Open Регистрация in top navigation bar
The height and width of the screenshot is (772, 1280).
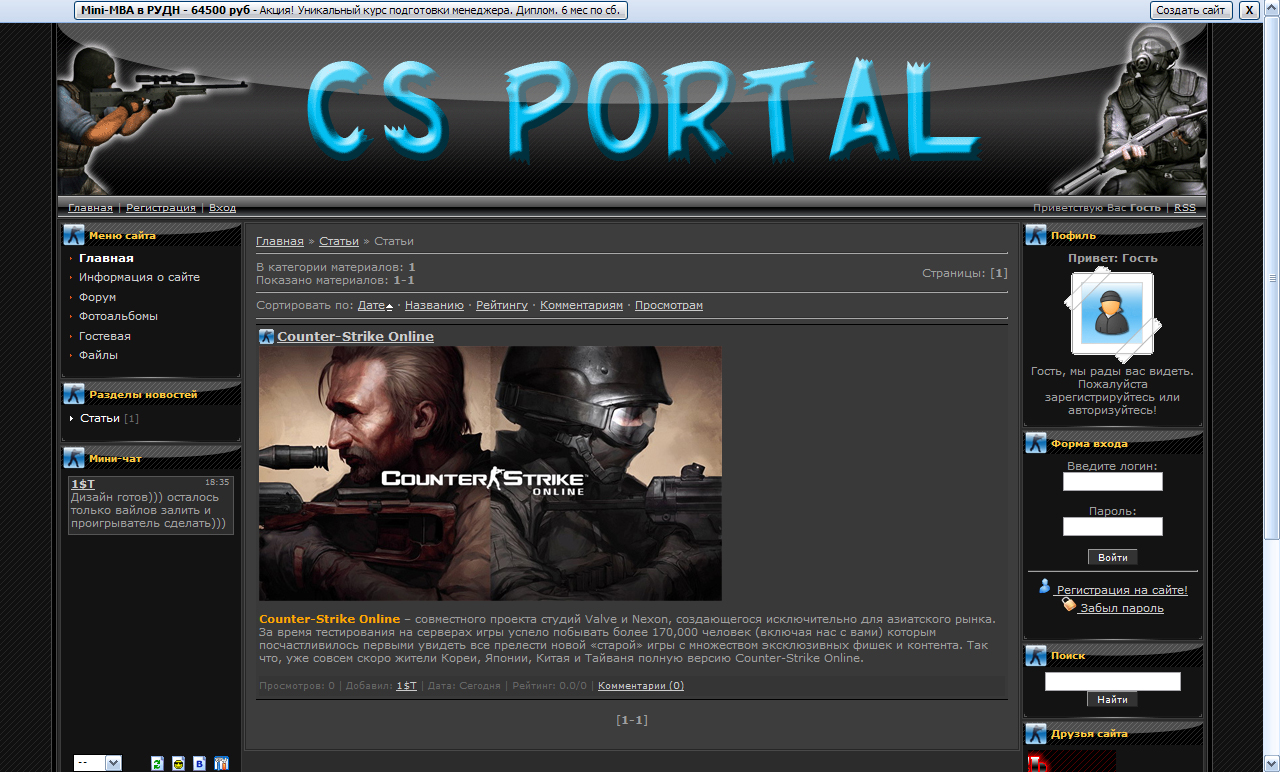(161, 208)
